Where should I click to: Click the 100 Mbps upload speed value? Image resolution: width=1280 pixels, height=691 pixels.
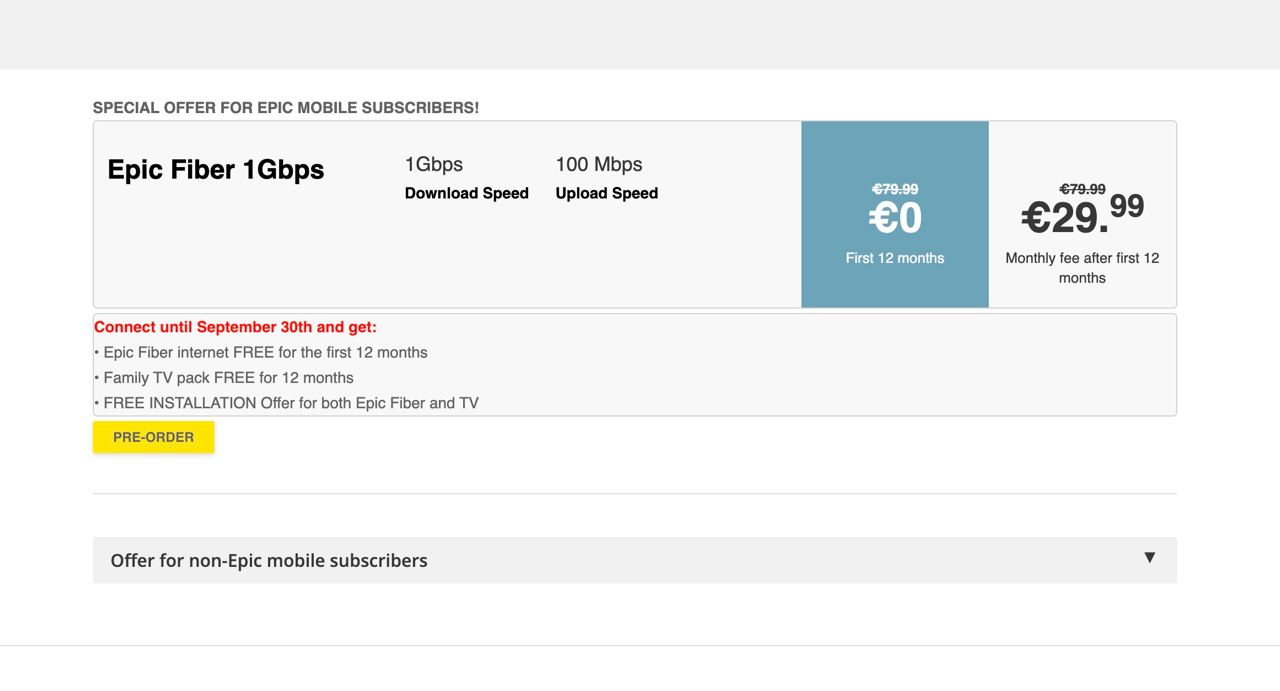click(598, 164)
